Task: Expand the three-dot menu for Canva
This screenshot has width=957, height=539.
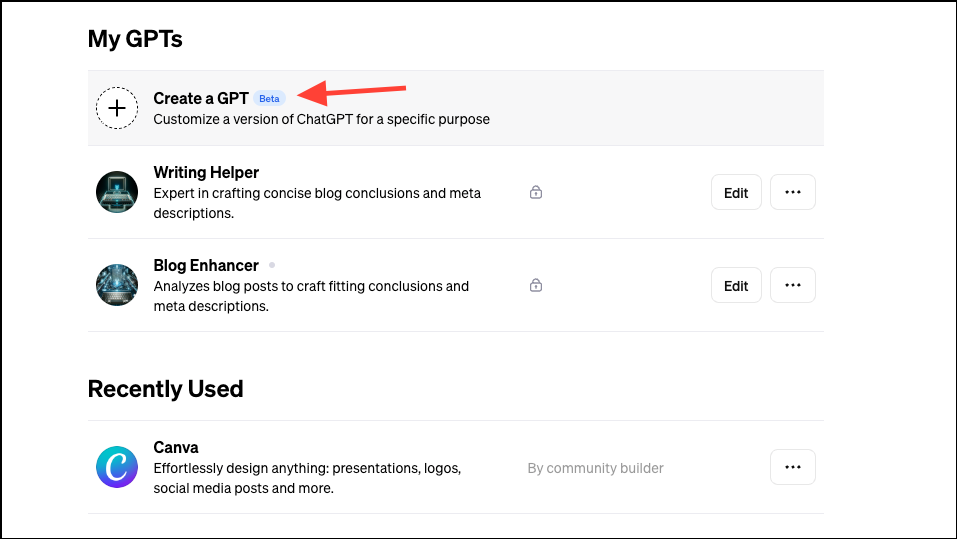Action: pyautogui.click(x=793, y=467)
